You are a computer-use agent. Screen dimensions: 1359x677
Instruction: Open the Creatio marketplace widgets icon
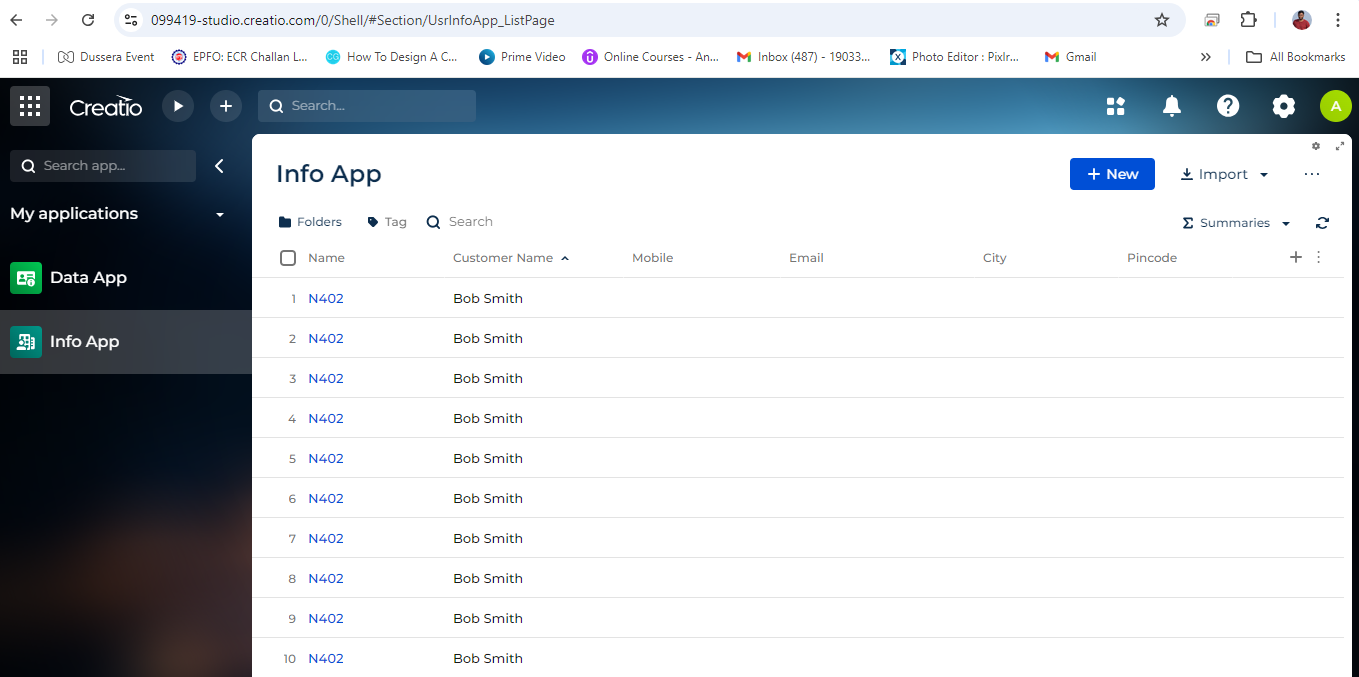pyautogui.click(x=1116, y=106)
